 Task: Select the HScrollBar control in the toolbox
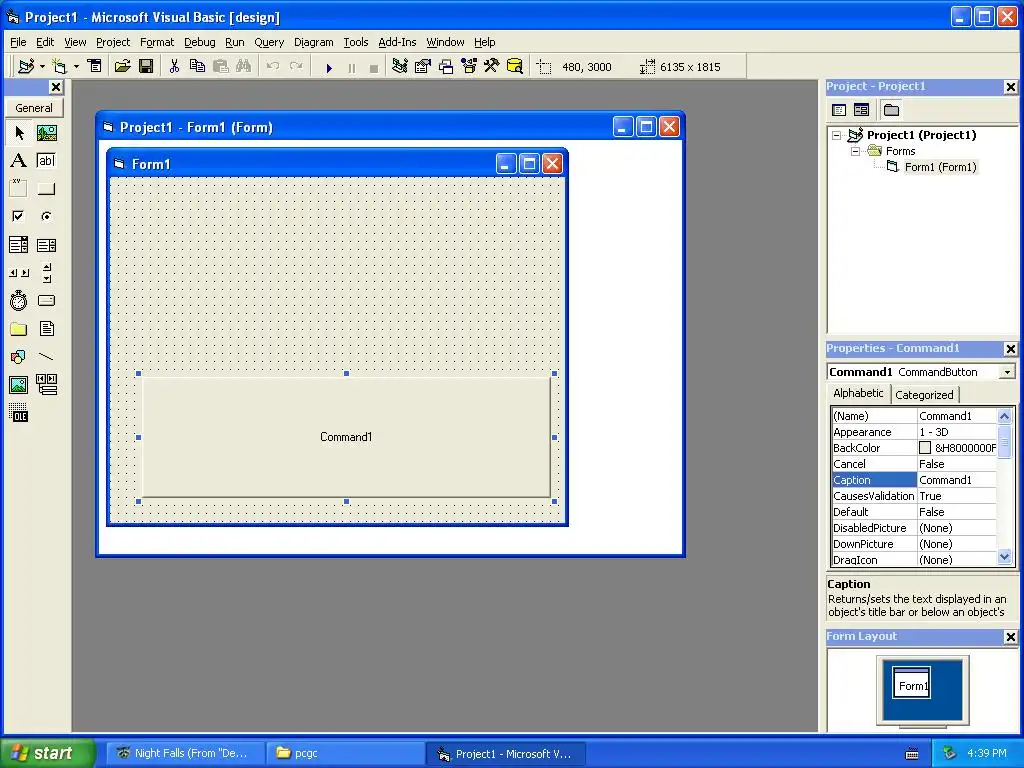point(19,273)
